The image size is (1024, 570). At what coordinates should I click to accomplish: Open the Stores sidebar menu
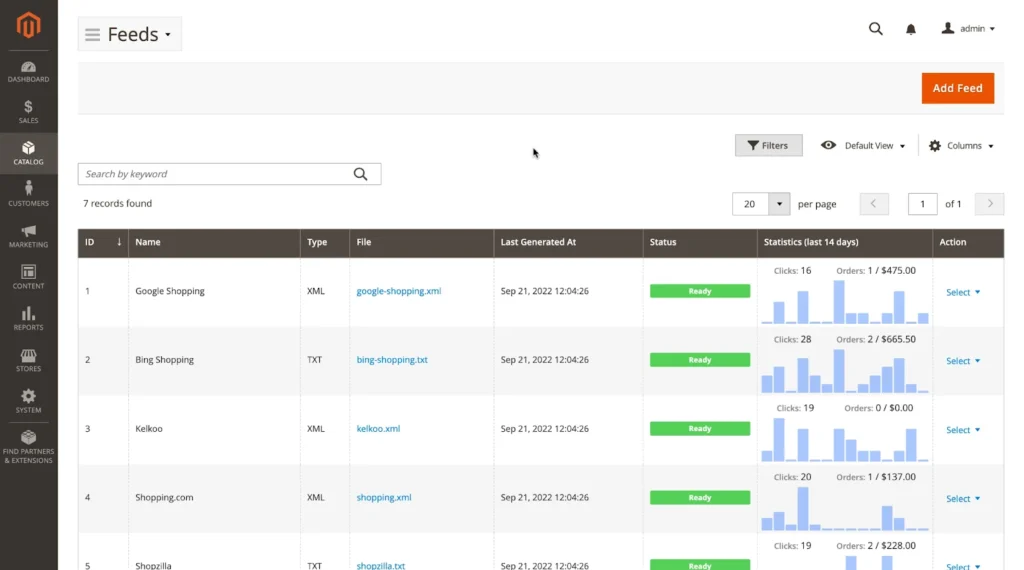click(28, 360)
